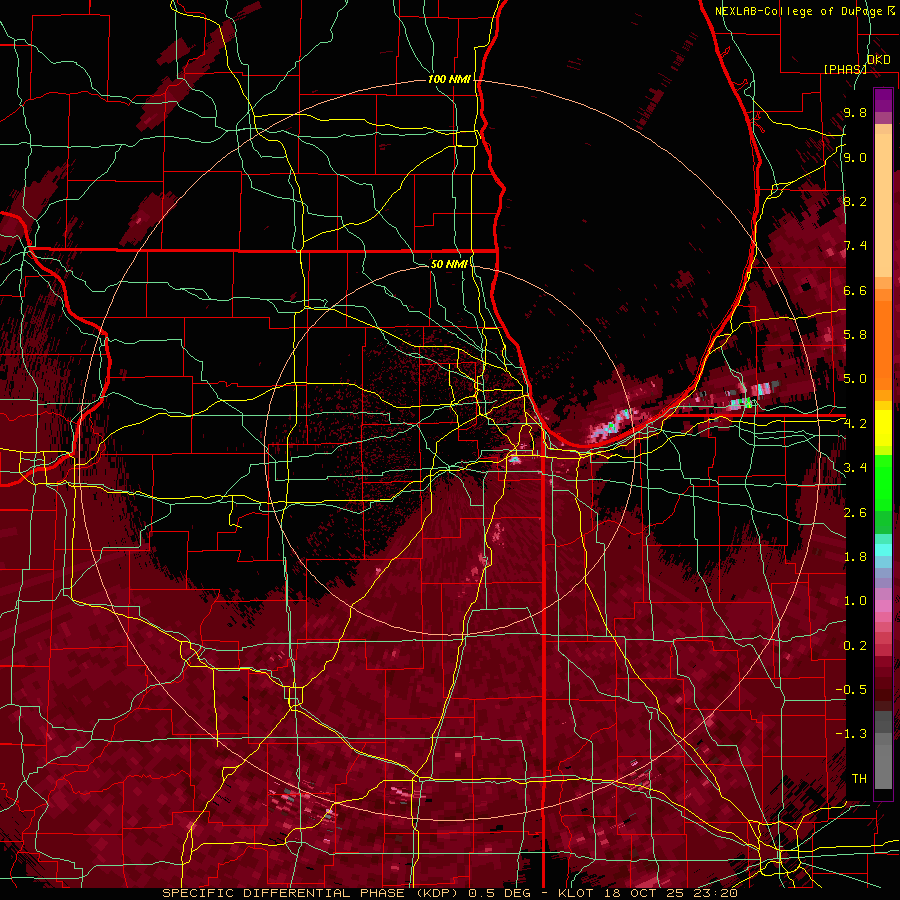Click the 4.2 value on color scale
Screen dimensions: 900x900
855,424
